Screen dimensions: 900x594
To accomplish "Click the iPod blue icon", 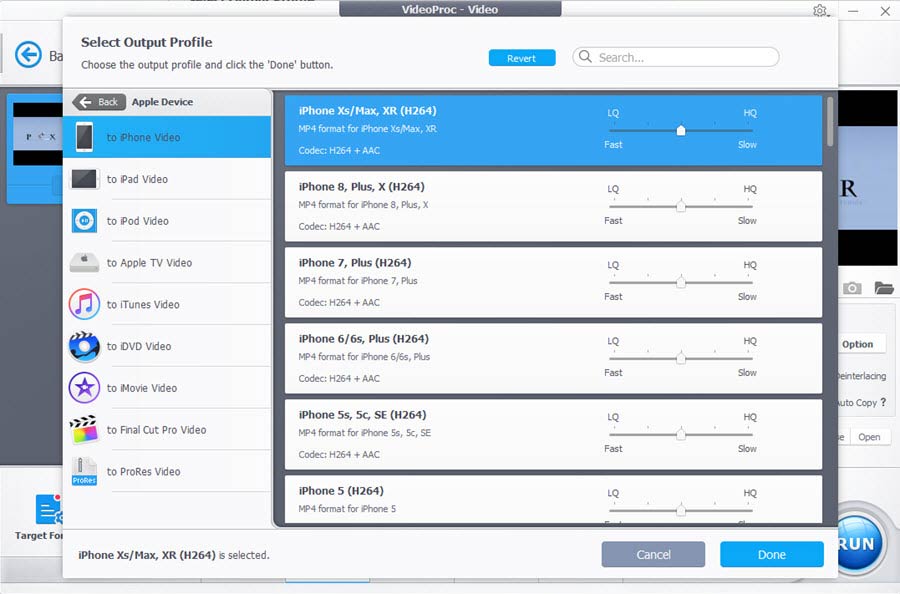I will click(84, 221).
